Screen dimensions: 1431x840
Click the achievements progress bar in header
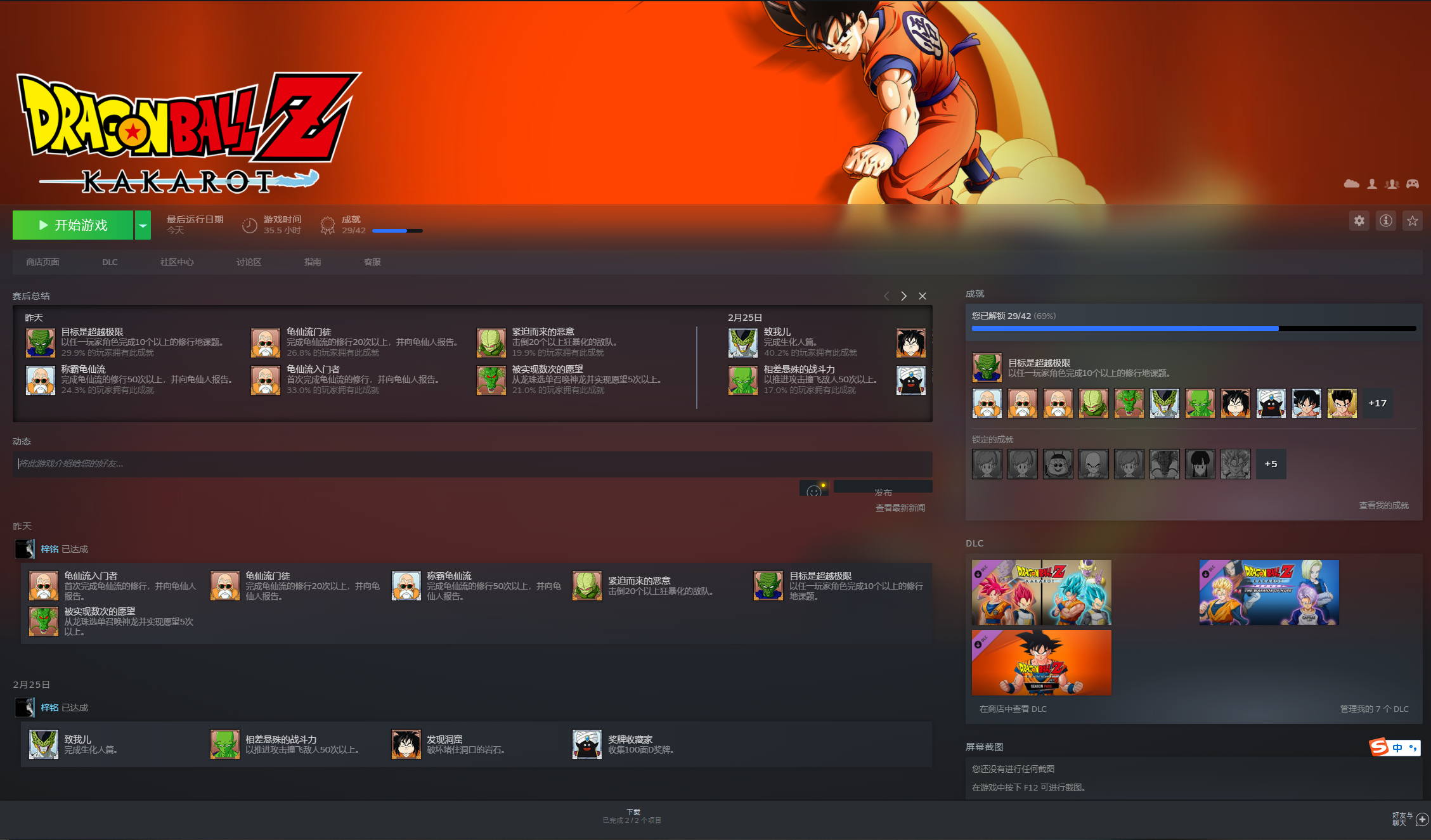tap(398, 231)
